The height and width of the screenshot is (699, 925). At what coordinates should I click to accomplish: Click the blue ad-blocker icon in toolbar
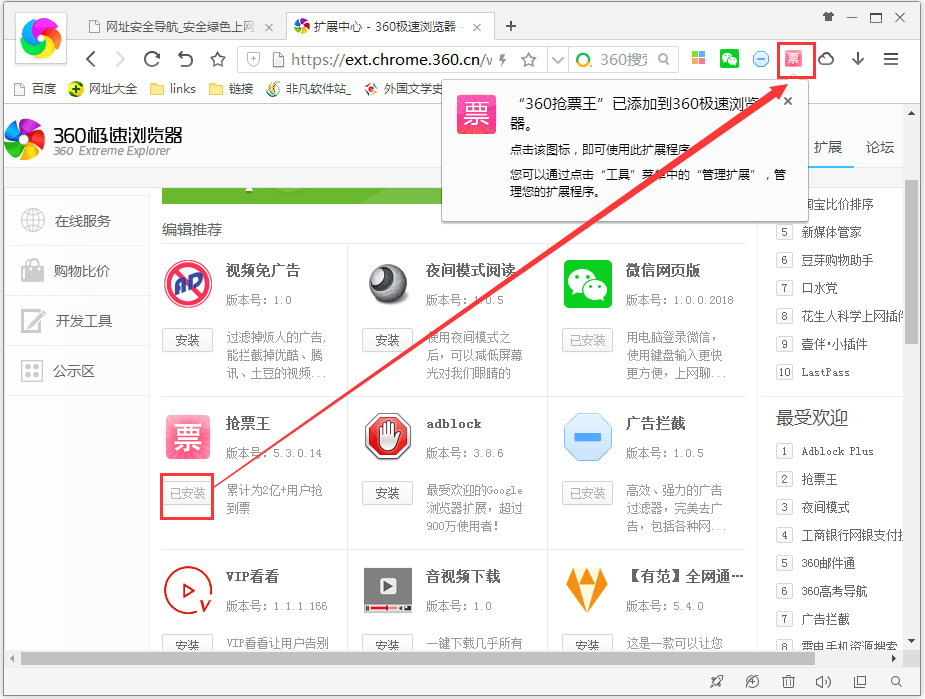click(x=761, y=59)
